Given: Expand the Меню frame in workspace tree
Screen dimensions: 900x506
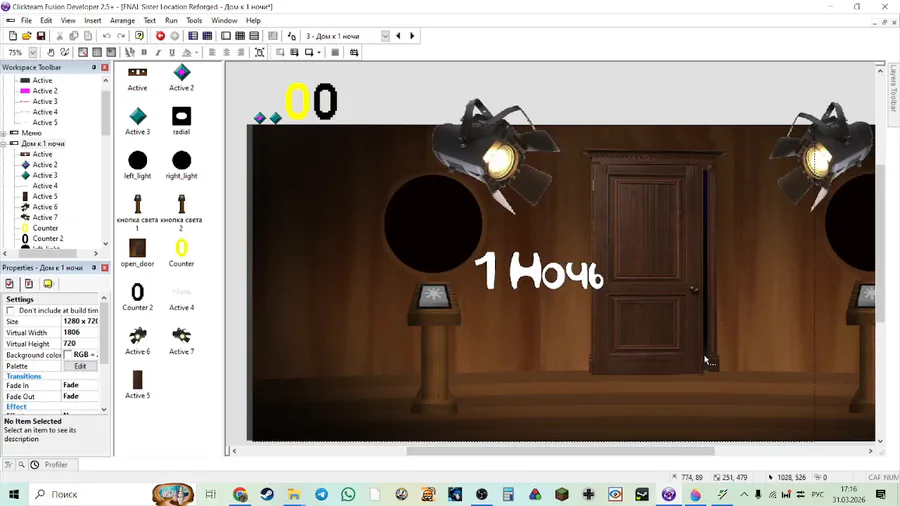Looking at the screenshot, I should pos(4,133).
